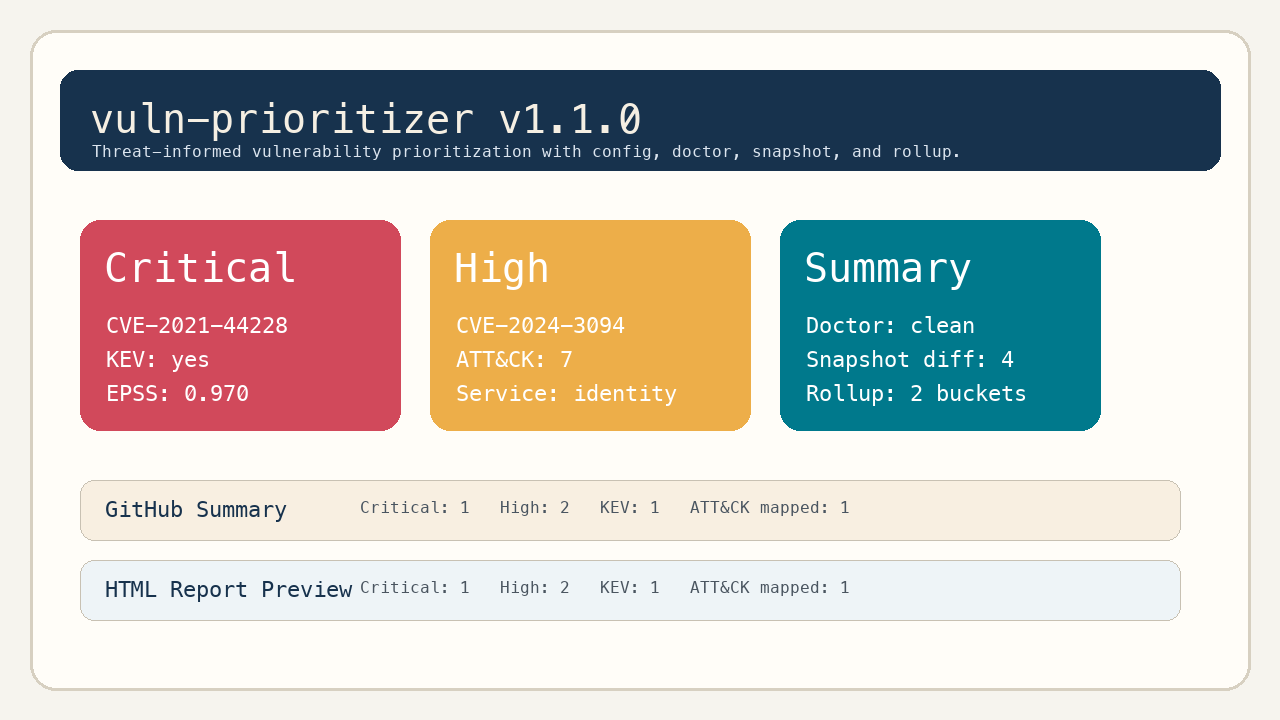Click the KEV: yes line
This screenshot has height=720, width=1280.
158,360
